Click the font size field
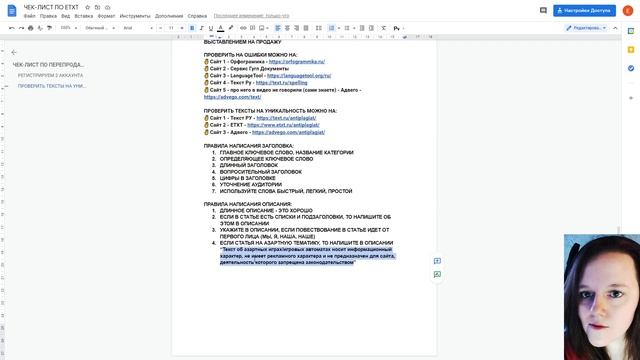640x360 pixels. [171, 28]
